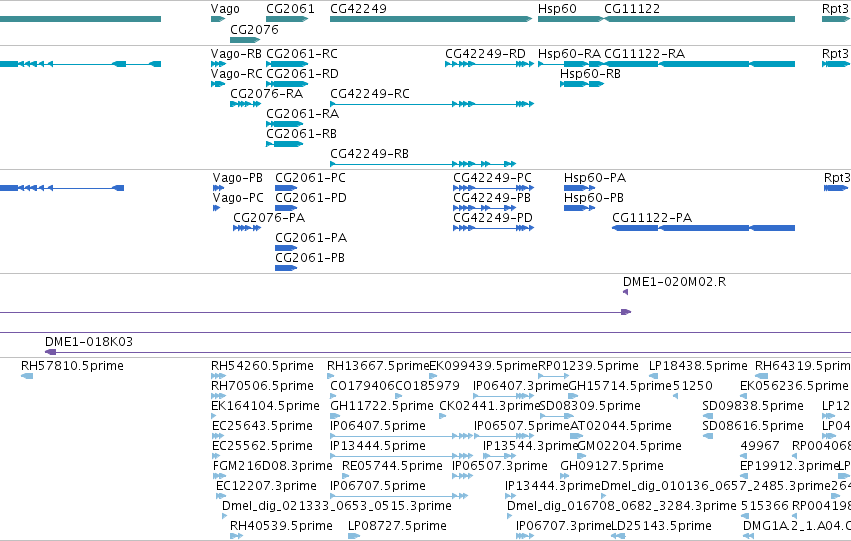Select the Vago-RC transcript
Screen dimensions: 851x541
point(218,84)
